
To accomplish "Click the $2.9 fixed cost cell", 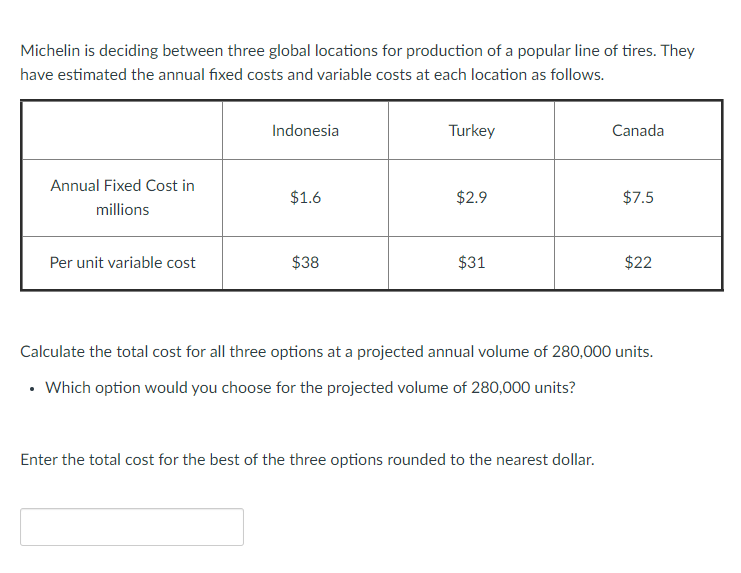I will [471, 197].
